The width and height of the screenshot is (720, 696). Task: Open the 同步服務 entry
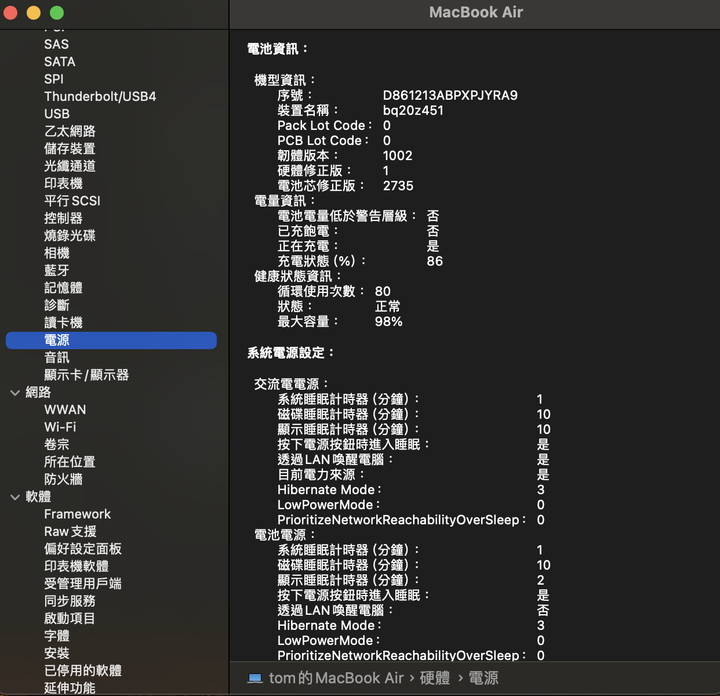pos(70,602)
